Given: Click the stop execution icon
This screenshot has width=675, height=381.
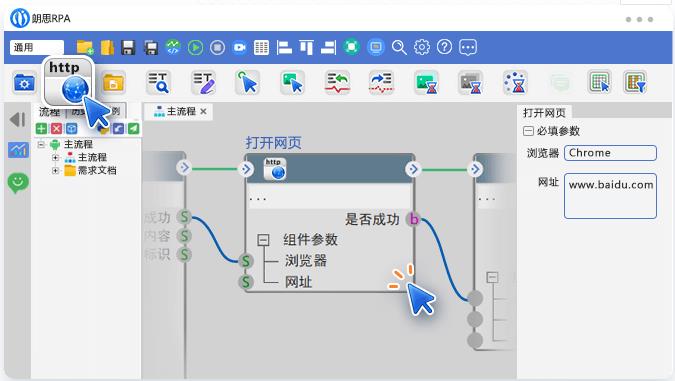Looking at the screenshot, I should tap(217, 47).
